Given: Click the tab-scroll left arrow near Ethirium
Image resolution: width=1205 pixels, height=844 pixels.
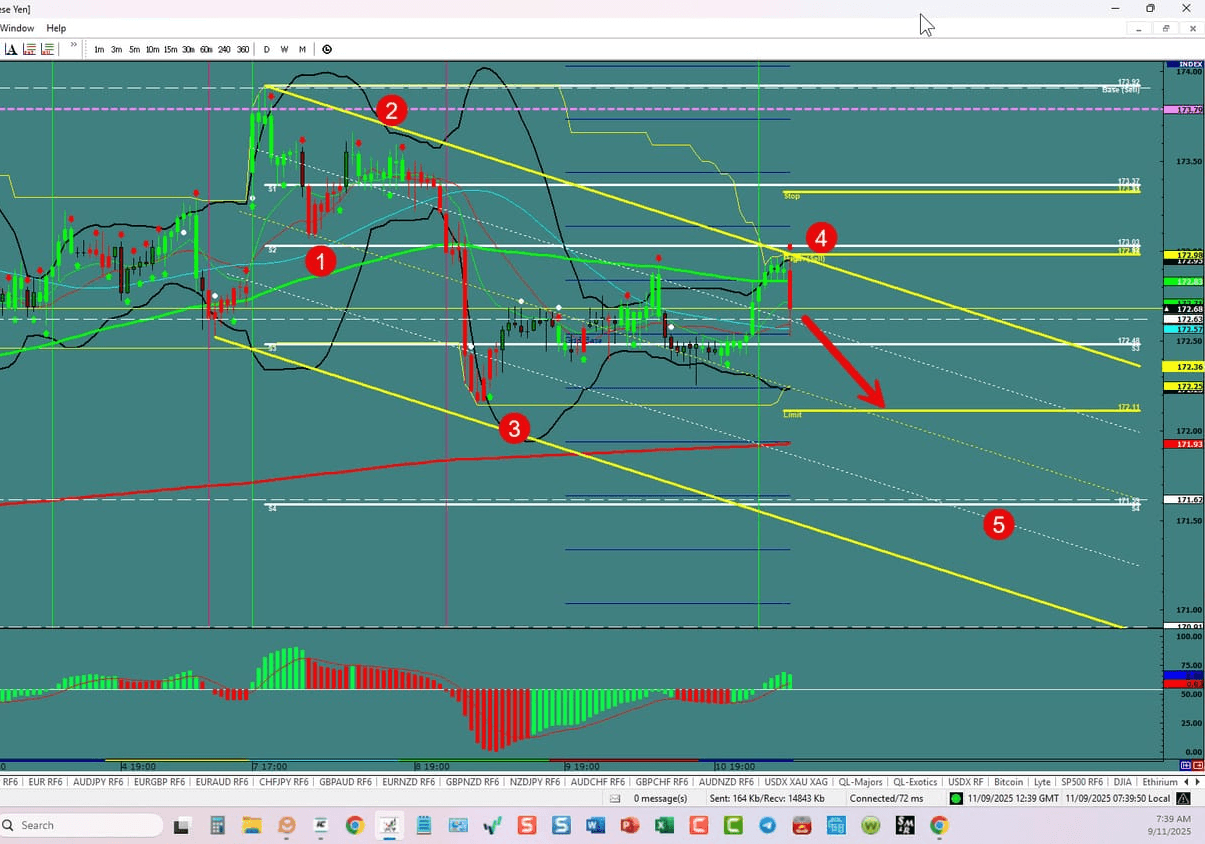Looking at the screenshot, I should [1186, 782].
